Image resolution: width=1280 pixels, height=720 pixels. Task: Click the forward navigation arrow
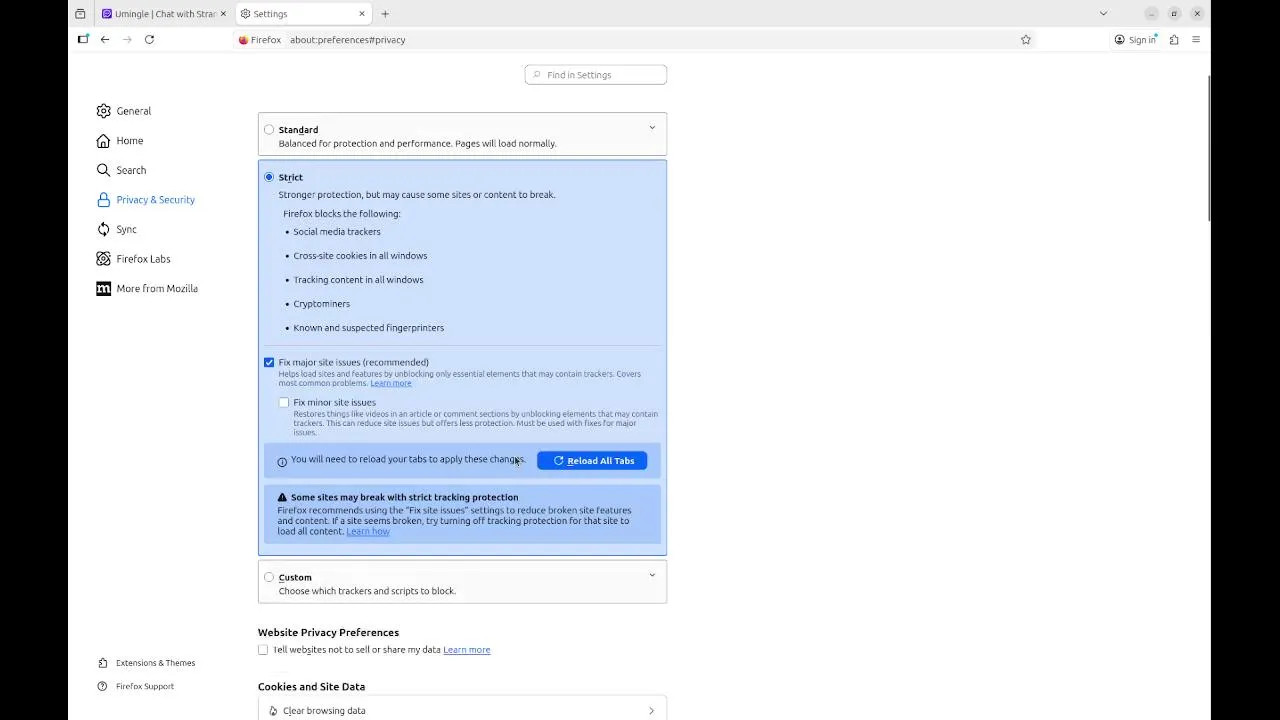click(x=127, y=39)
